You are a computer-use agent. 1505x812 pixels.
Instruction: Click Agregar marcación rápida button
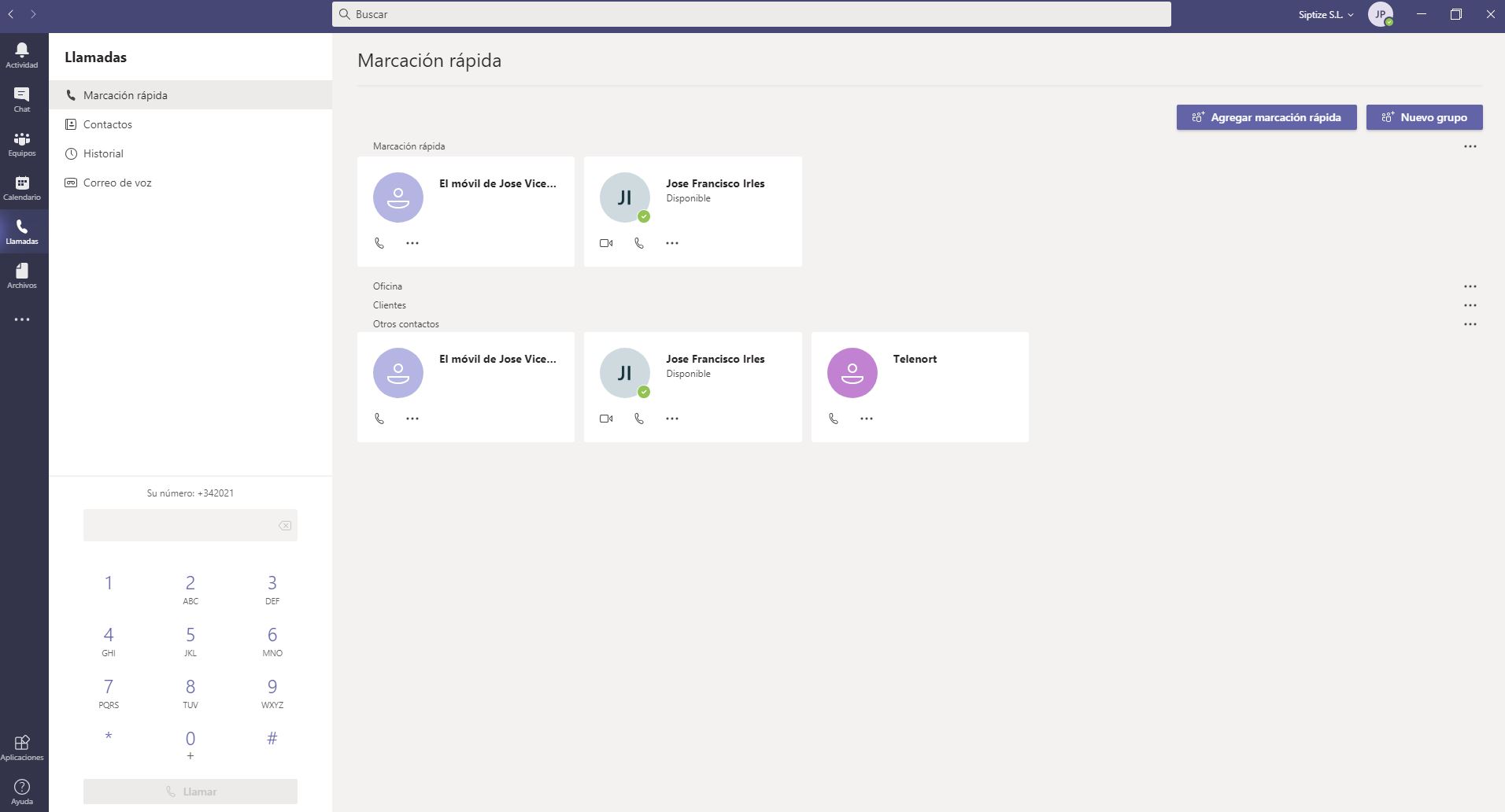point(1266,117)
